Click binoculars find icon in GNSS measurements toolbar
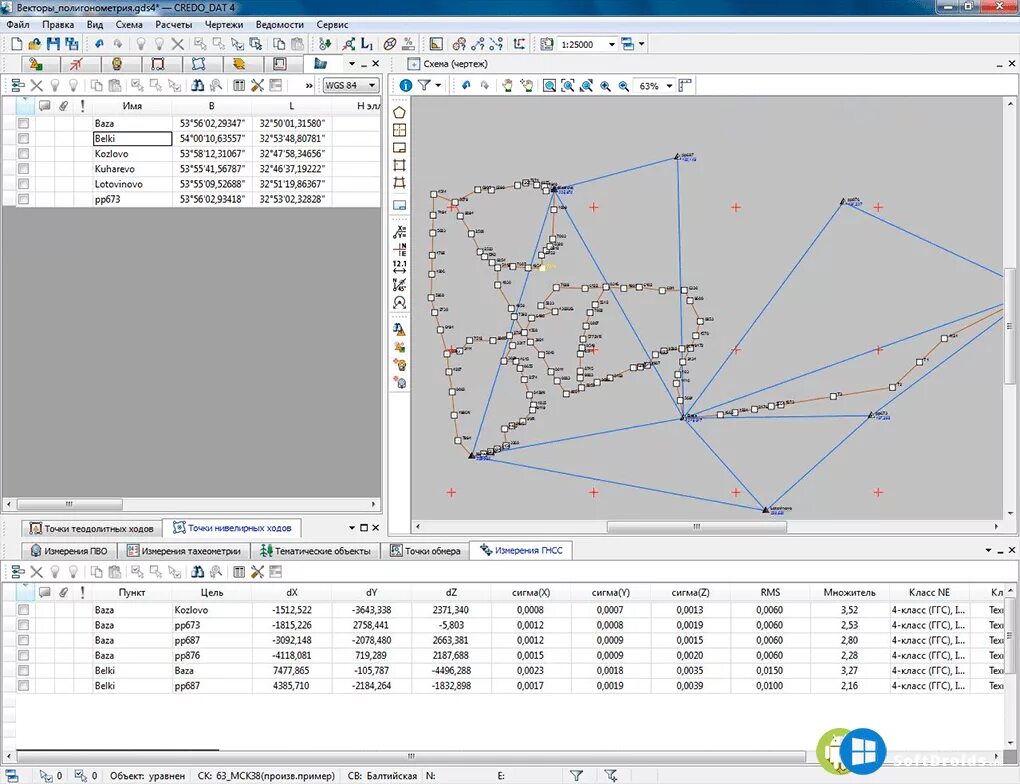The height and width of the screenshot is (784, 1020). 198,572
